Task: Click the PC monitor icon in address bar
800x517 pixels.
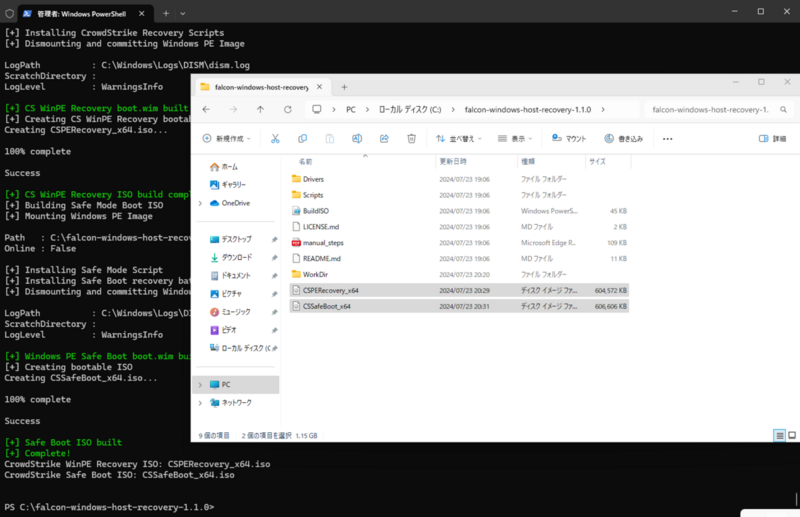Action: pos(317,109)
